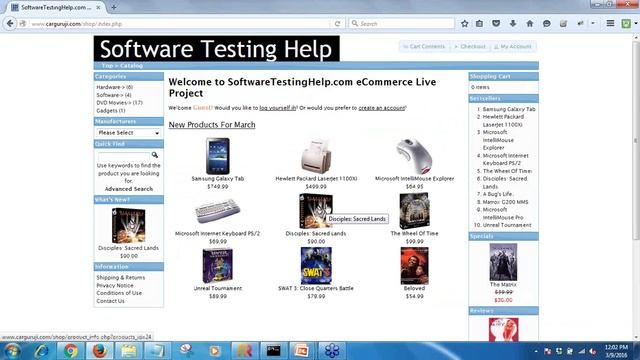This screenshot has height=360, width=640.
Task: Close the SoftwareTestingHelp.com tab
Action: click(x=98, y=7)
